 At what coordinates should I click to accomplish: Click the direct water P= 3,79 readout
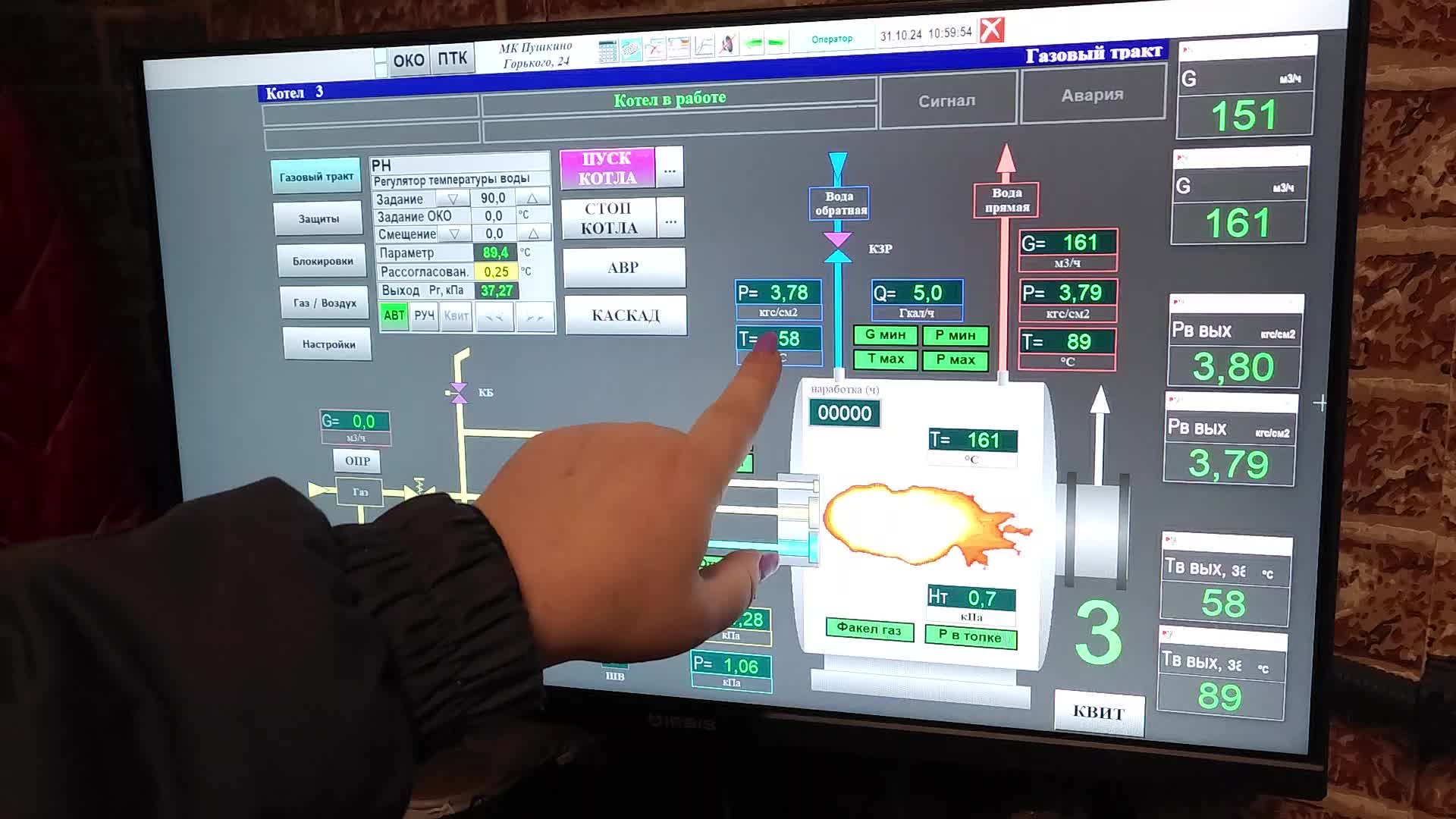click(x=1068, y=300)
